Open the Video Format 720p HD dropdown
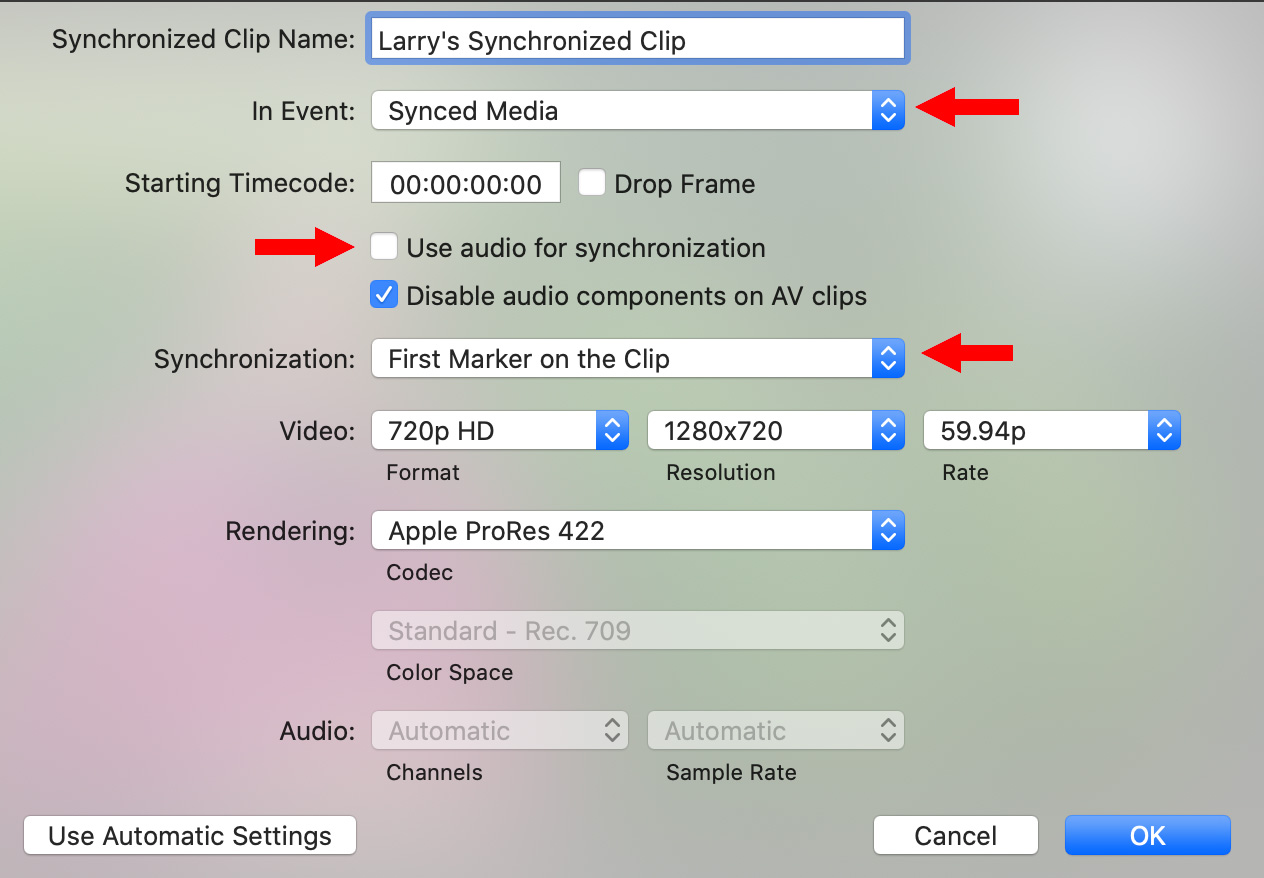The image size is (1264, 878). [x=500, y=431]
